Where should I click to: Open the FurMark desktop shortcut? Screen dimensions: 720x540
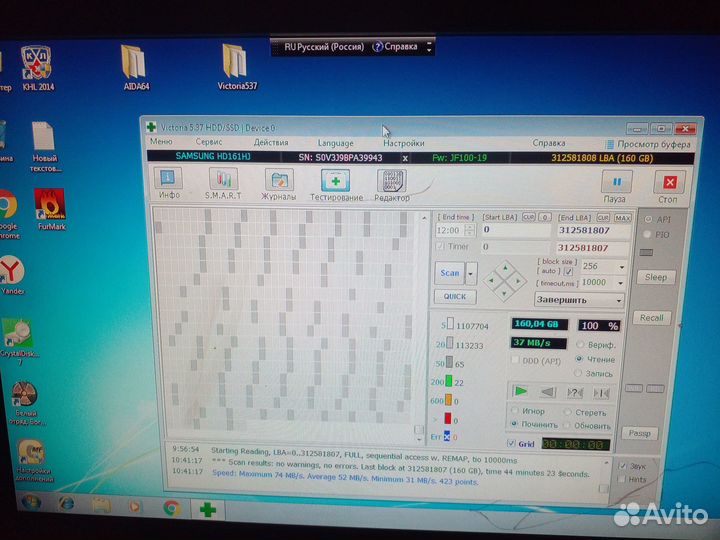pyautogui.click(x=51, y=208)
